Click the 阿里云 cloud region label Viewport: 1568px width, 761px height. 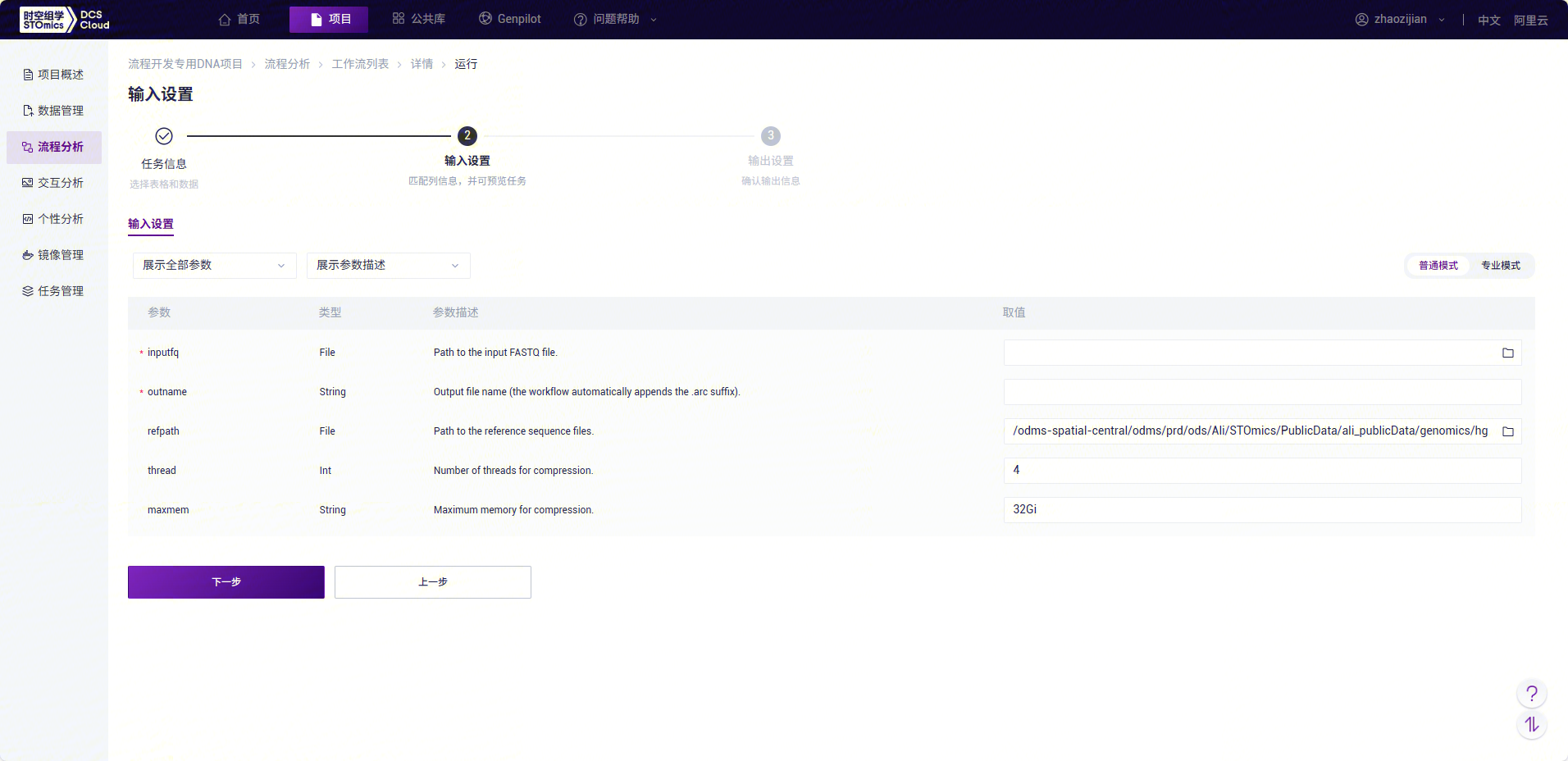[x=1530, y=20]
